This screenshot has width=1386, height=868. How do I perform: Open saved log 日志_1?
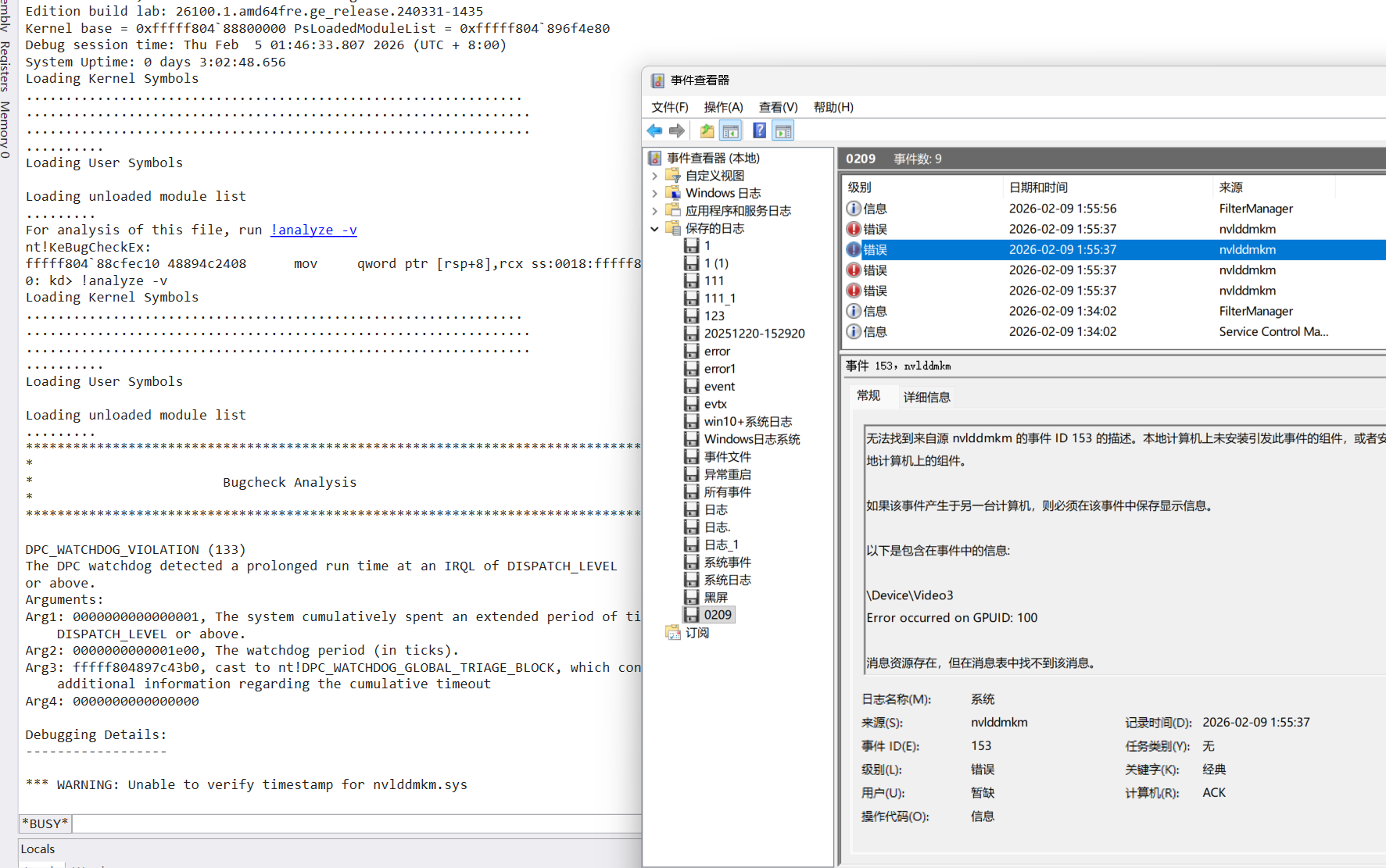(x=721, y=545)
